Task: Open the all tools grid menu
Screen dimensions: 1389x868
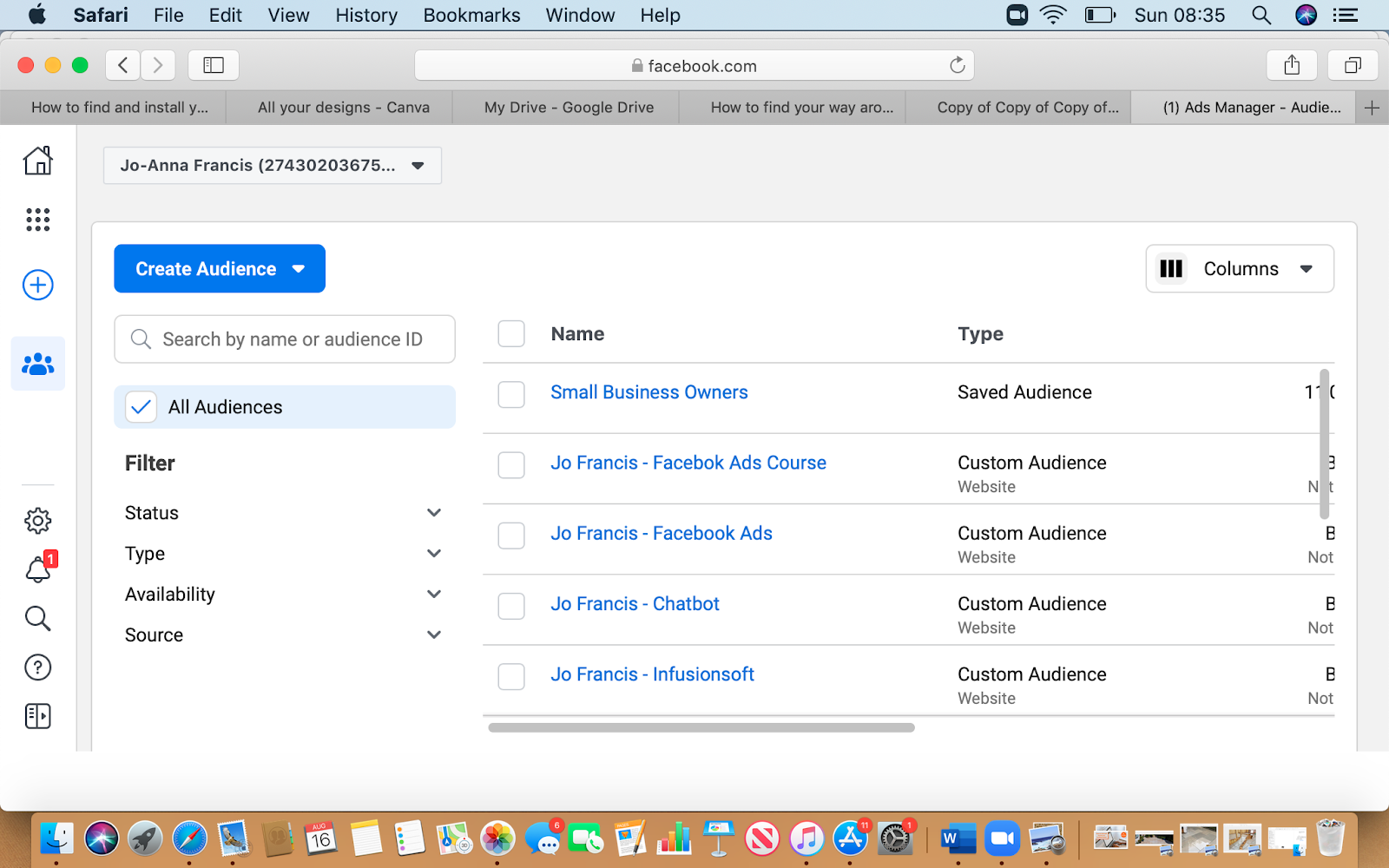Action: [x=38, y=220]
